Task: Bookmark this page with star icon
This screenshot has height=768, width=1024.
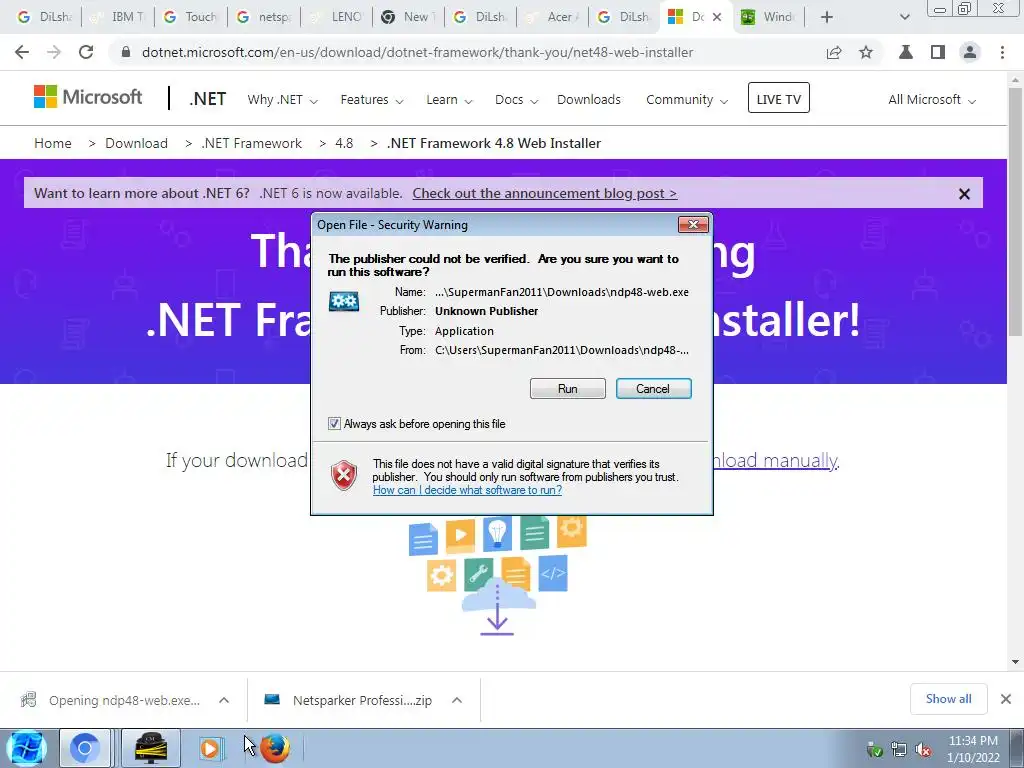Action: (866, 52)
